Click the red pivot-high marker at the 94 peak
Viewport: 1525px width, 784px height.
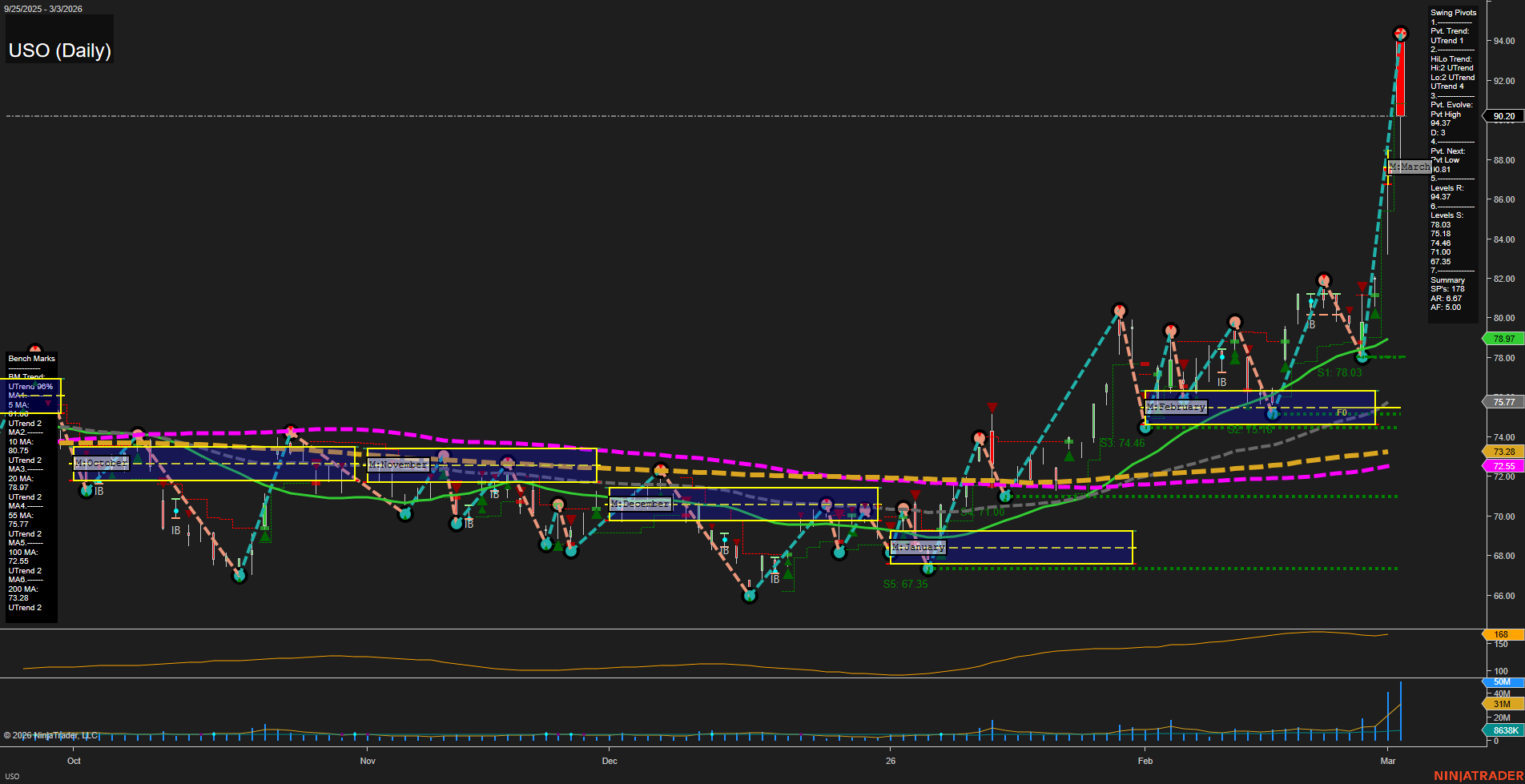[x=1401, y=34]
